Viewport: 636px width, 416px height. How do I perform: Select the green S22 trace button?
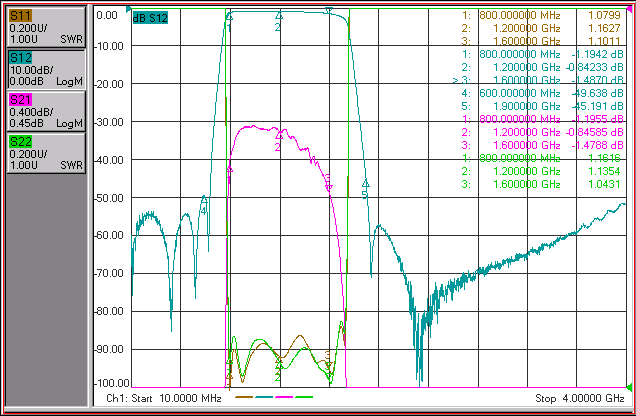[46, 153]
